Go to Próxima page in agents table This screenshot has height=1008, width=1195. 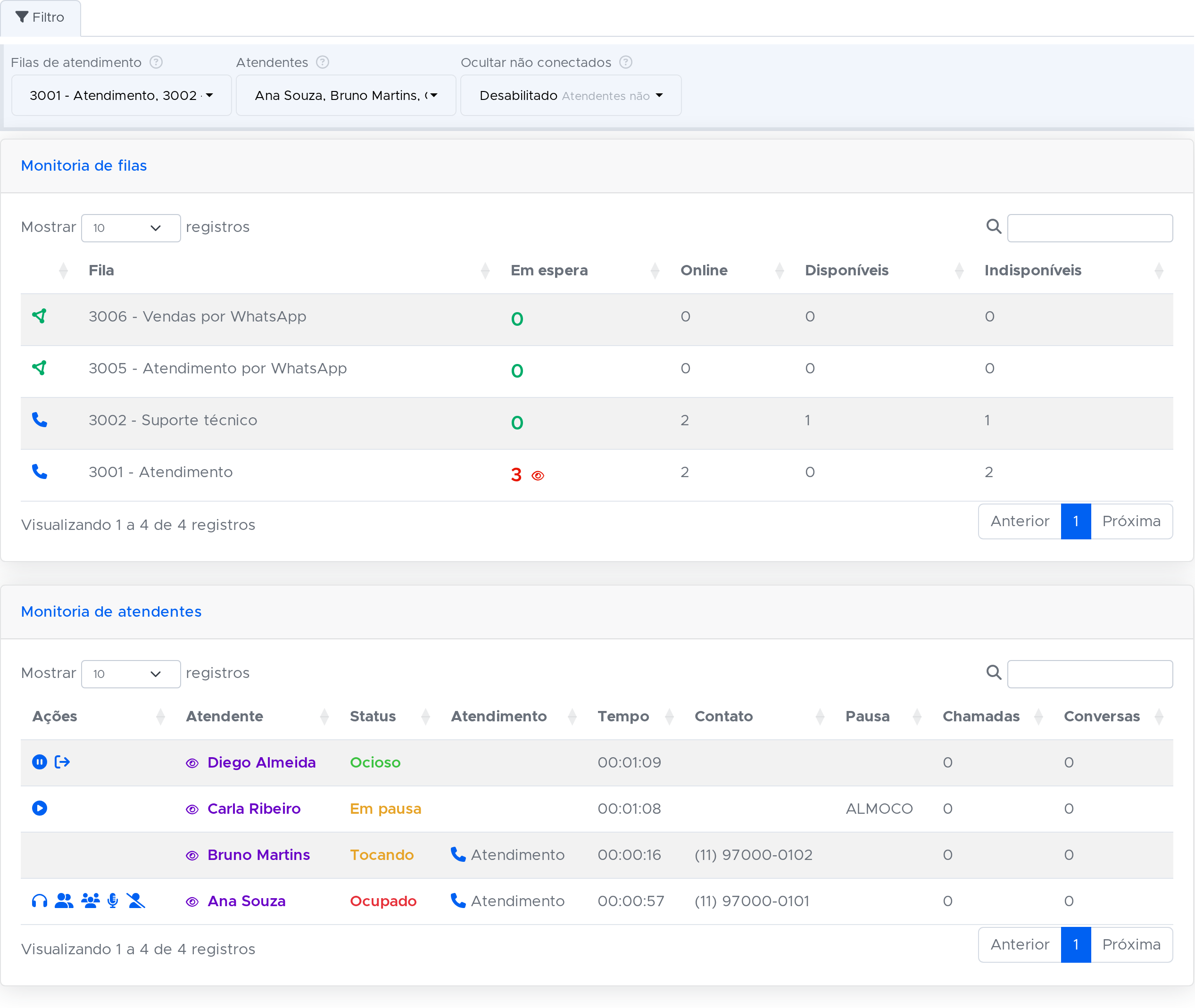click(x=1131, y=944)
